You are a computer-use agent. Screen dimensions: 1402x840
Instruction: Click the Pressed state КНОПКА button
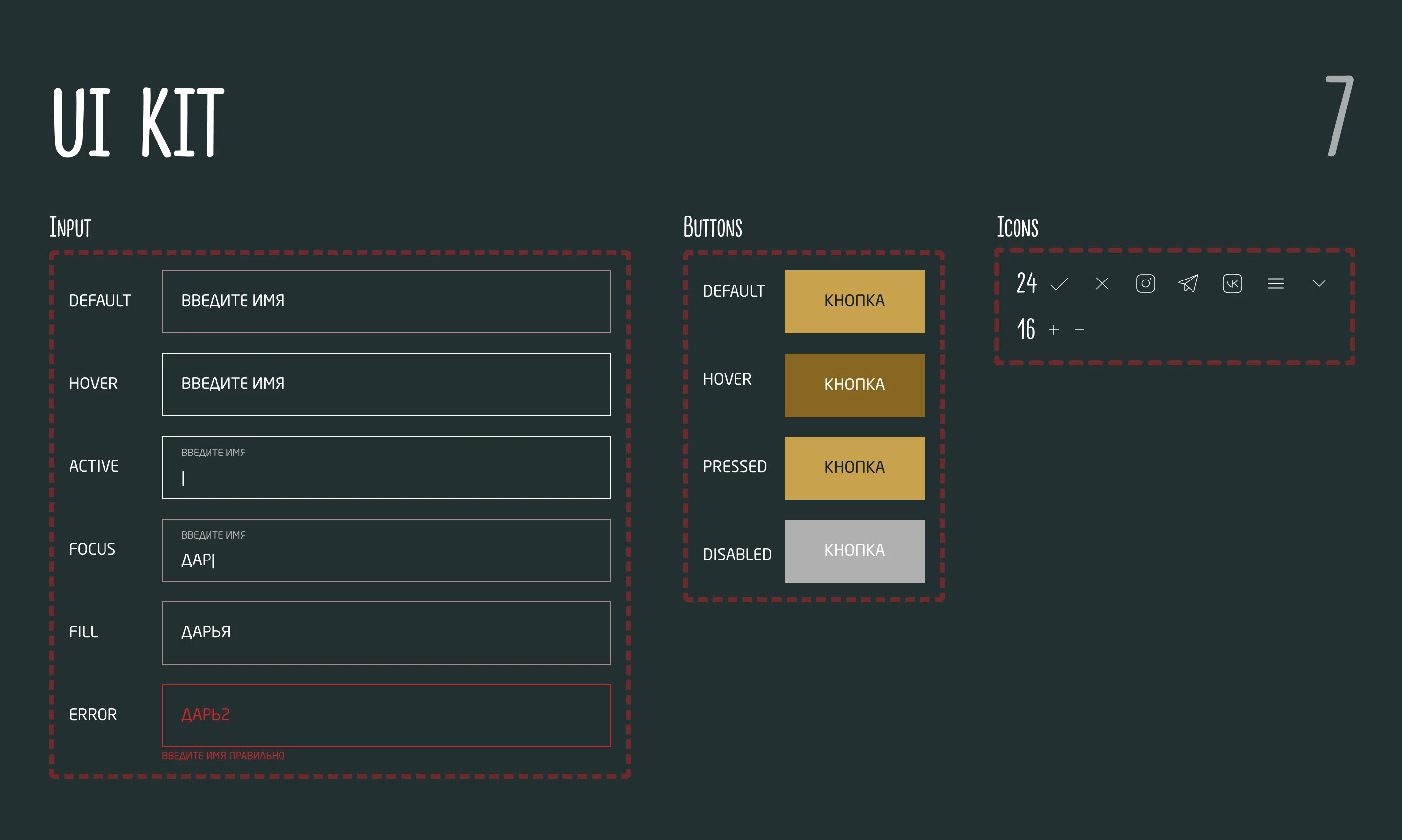coord(854,467)
